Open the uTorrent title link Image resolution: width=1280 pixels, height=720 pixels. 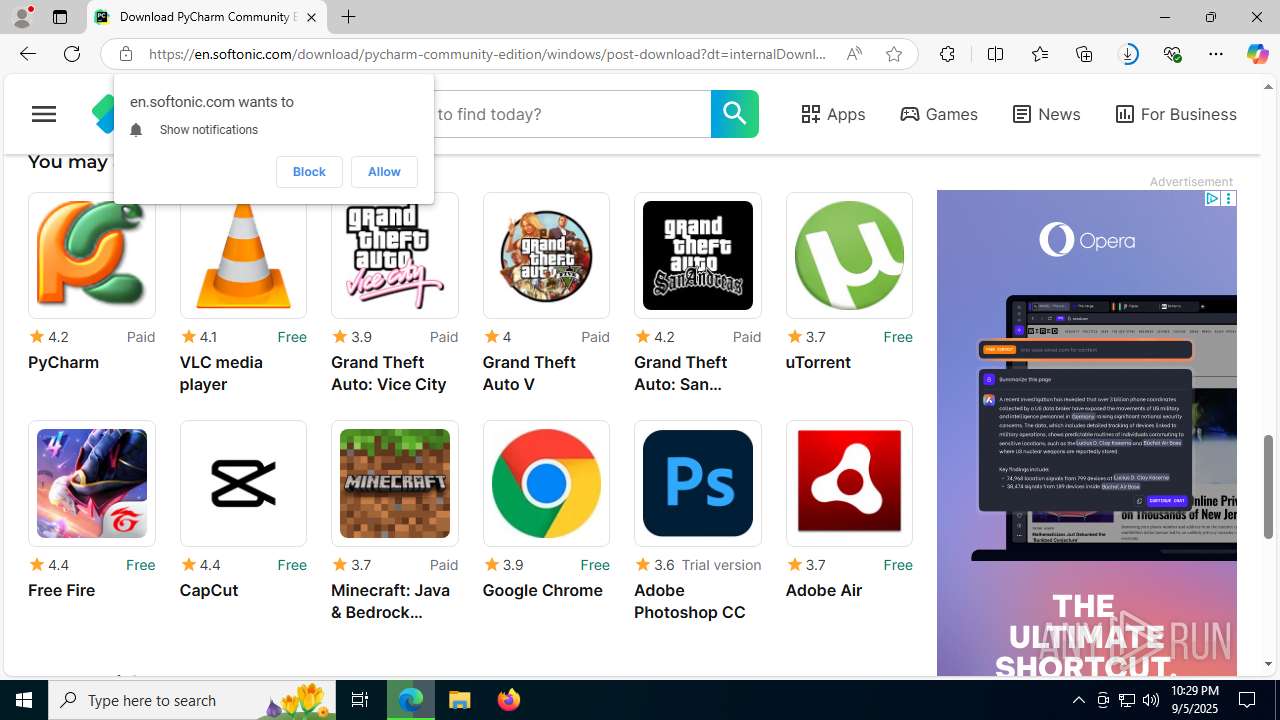(818, 362)
